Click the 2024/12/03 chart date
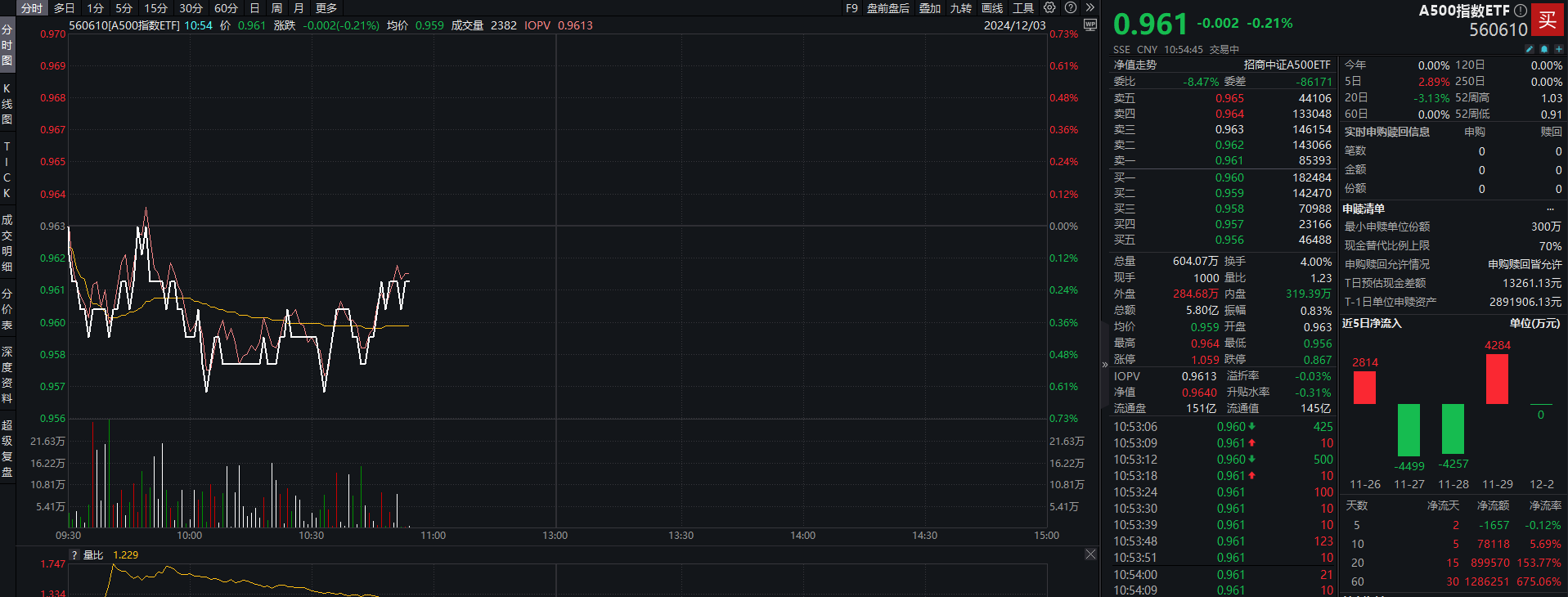 click(x=1014, y=25)
